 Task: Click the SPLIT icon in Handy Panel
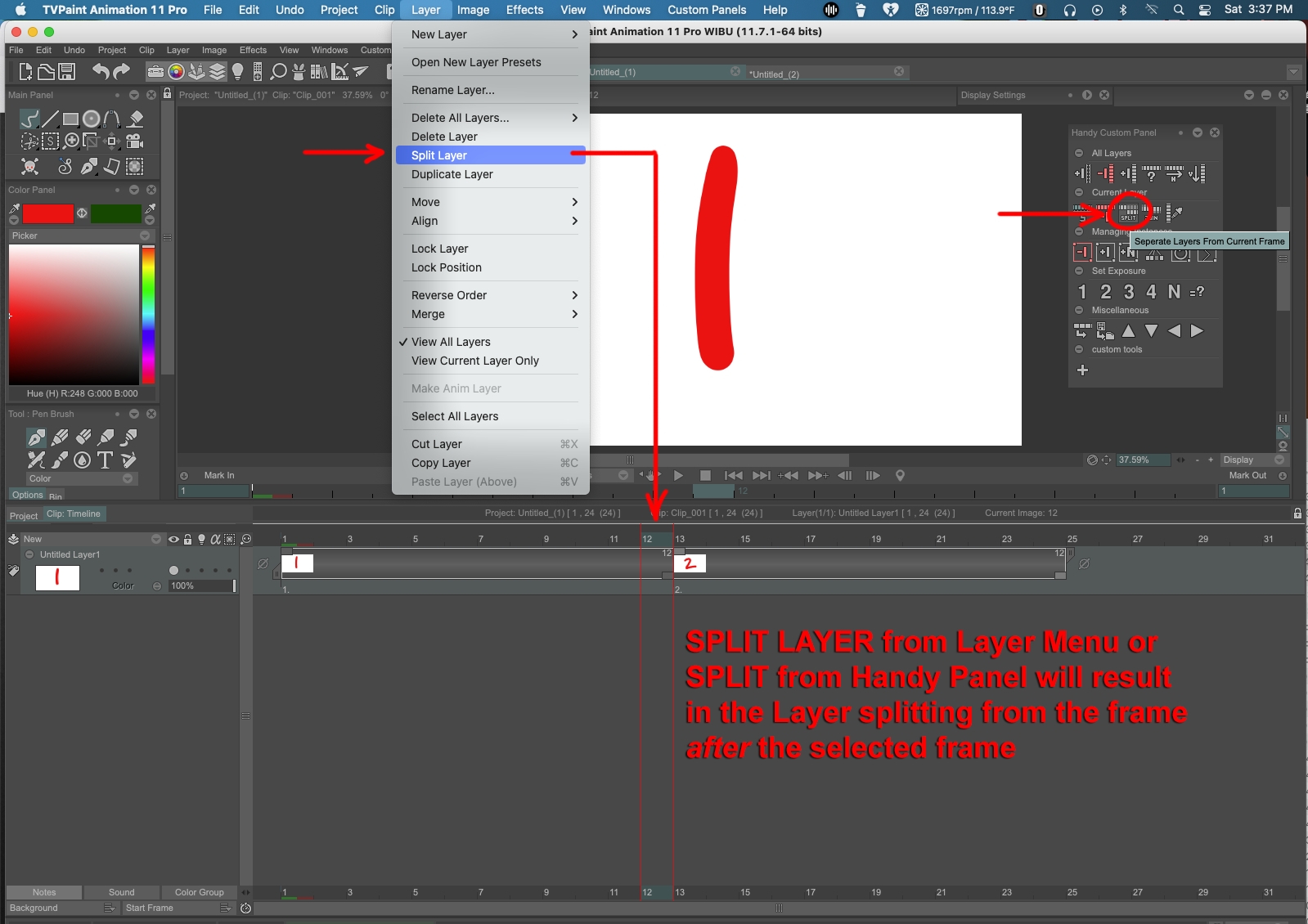point(1128,213)
